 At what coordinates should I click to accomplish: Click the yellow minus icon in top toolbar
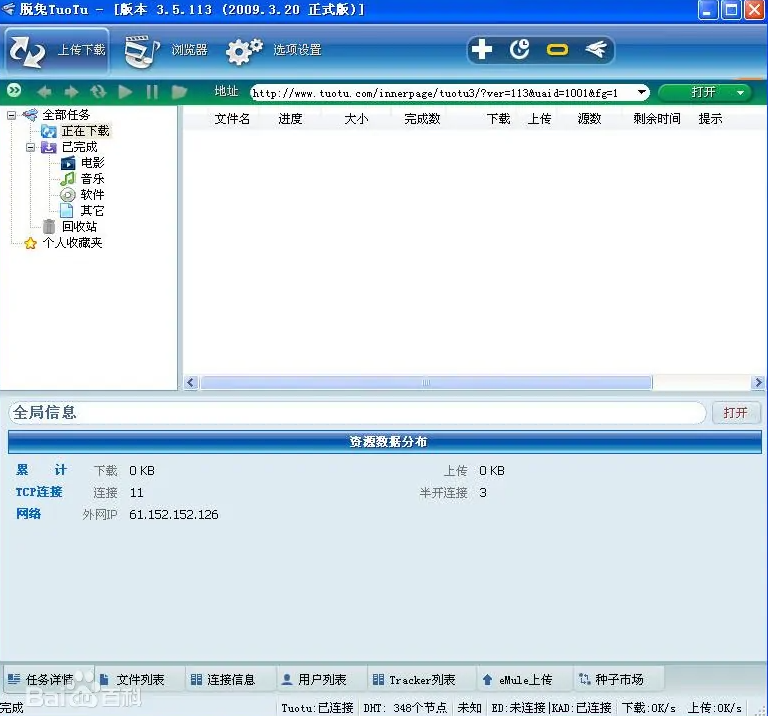point(557,49)
